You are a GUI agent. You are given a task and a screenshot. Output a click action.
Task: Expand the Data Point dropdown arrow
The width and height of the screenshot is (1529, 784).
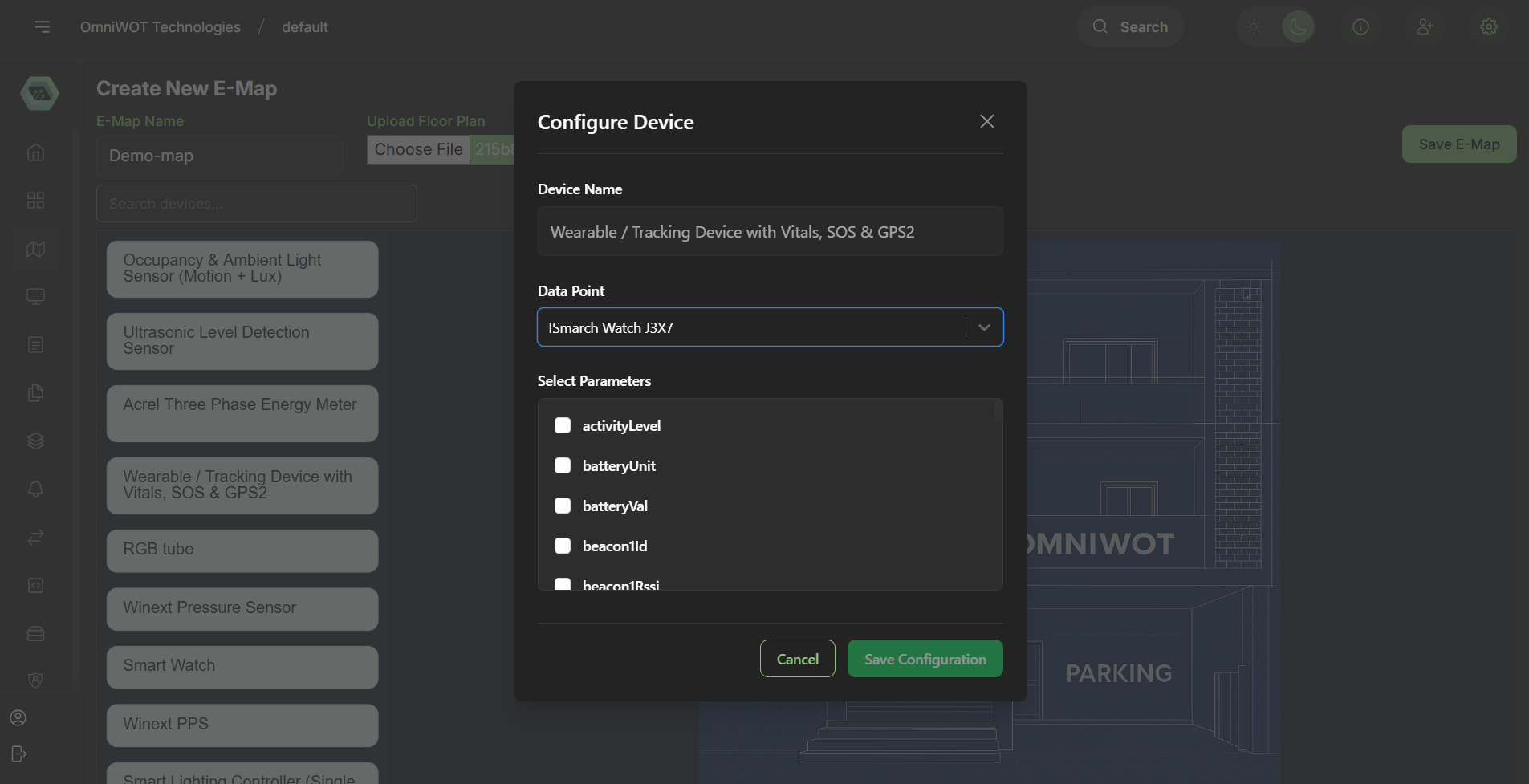point(984,327)
